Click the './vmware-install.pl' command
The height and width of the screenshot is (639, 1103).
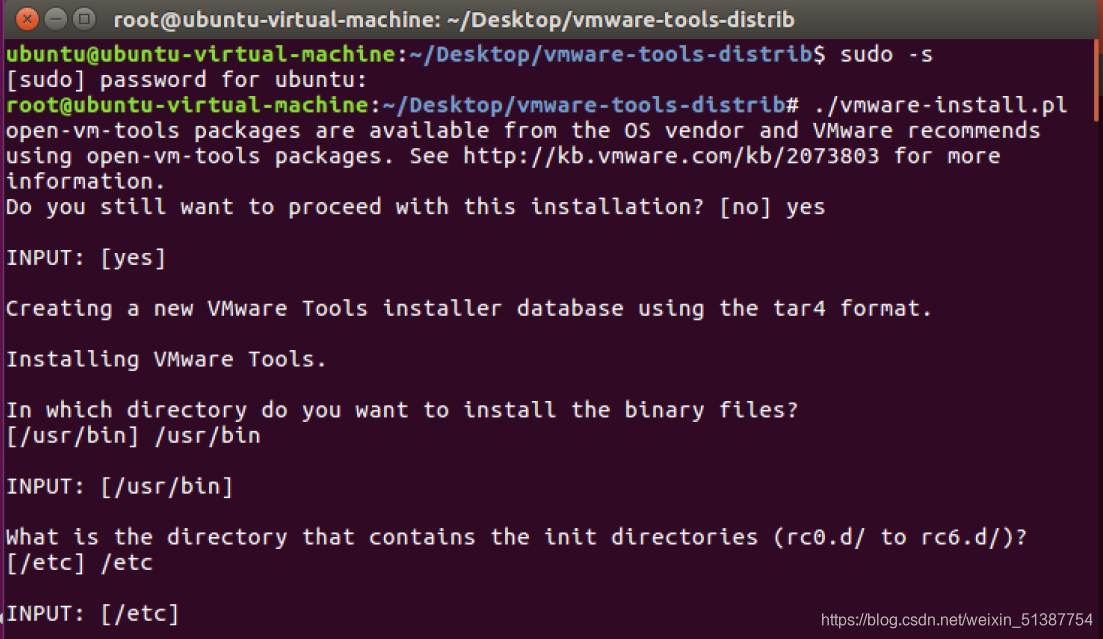point(941,105)
